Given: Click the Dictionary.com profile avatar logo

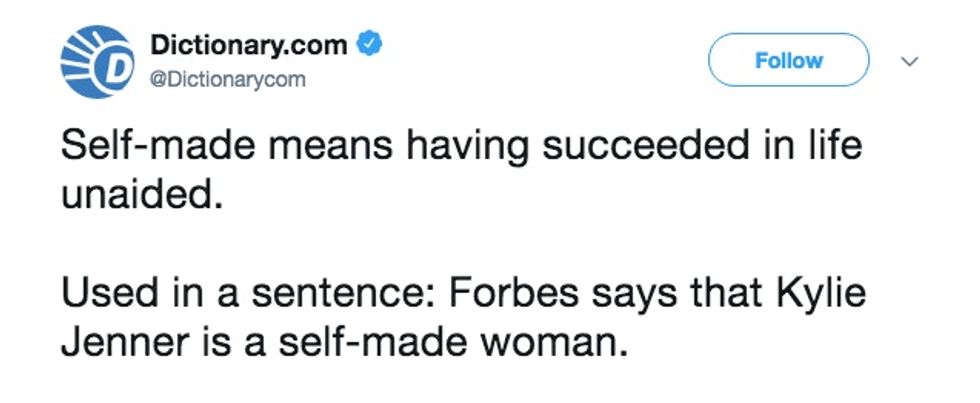Looking at the screenshot, I should coord(97,61).
